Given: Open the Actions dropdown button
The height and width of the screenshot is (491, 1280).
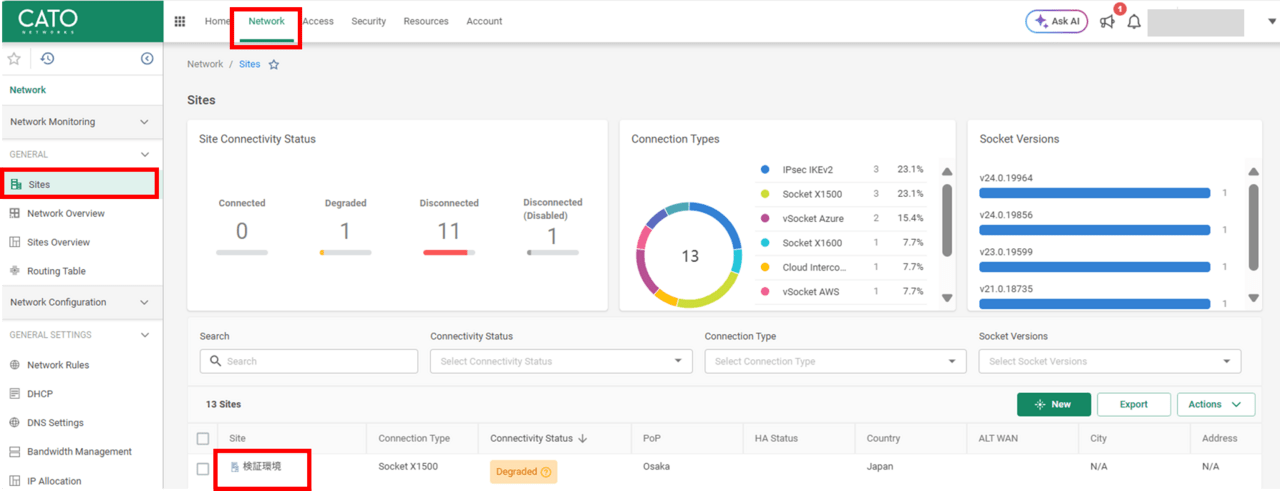Looking at the screenshot, I should click(1215, 404).
